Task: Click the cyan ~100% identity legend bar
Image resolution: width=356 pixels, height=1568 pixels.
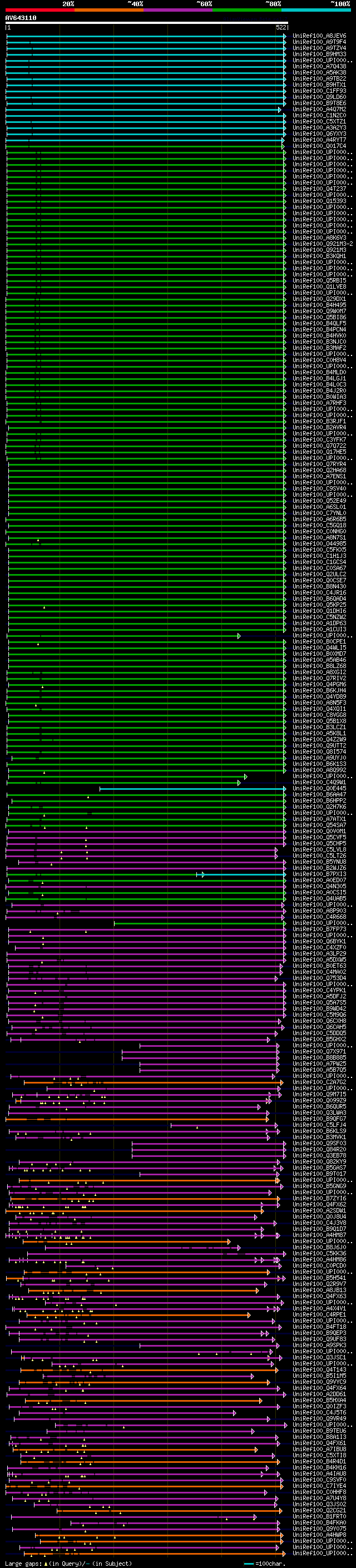Action: [x=316, y=10]
